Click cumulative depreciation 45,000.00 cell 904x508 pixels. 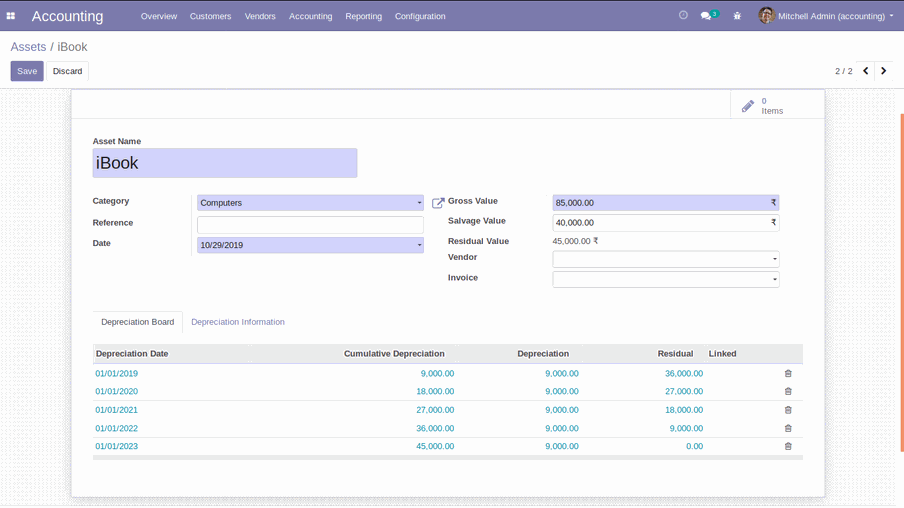435,446
